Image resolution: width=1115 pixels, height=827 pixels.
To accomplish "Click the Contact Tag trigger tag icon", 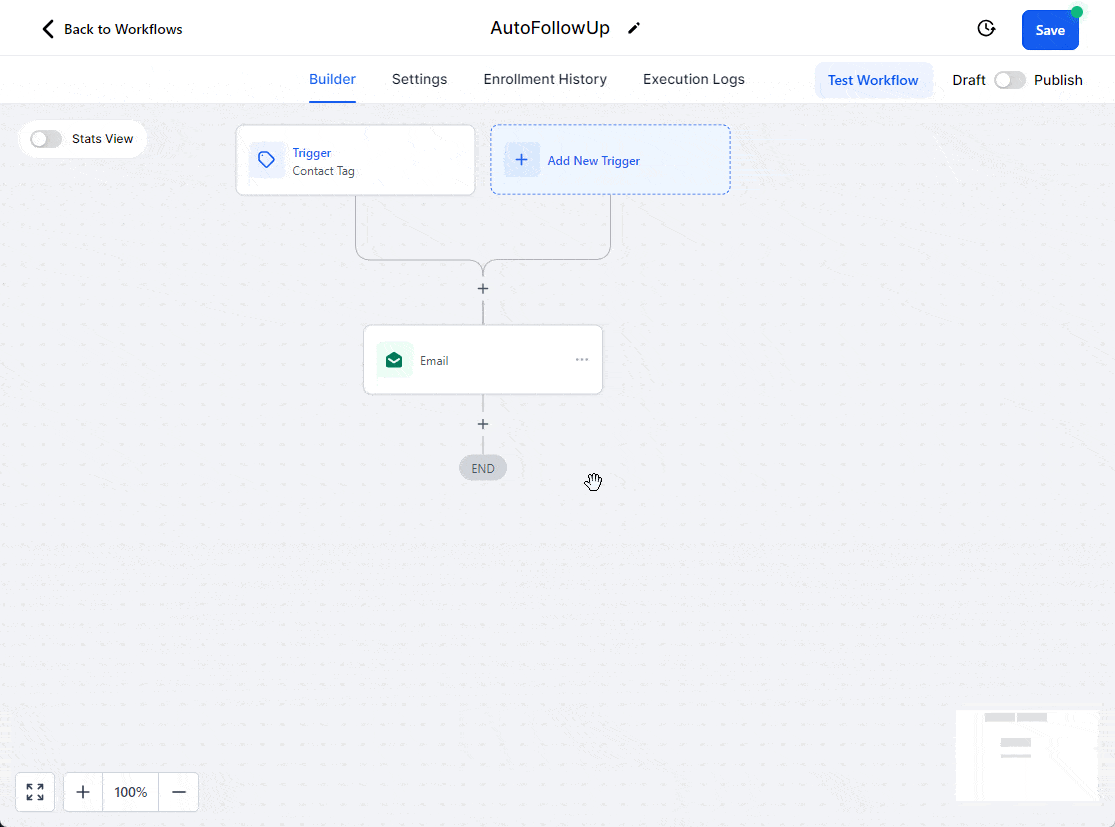I will coord(267,160).
